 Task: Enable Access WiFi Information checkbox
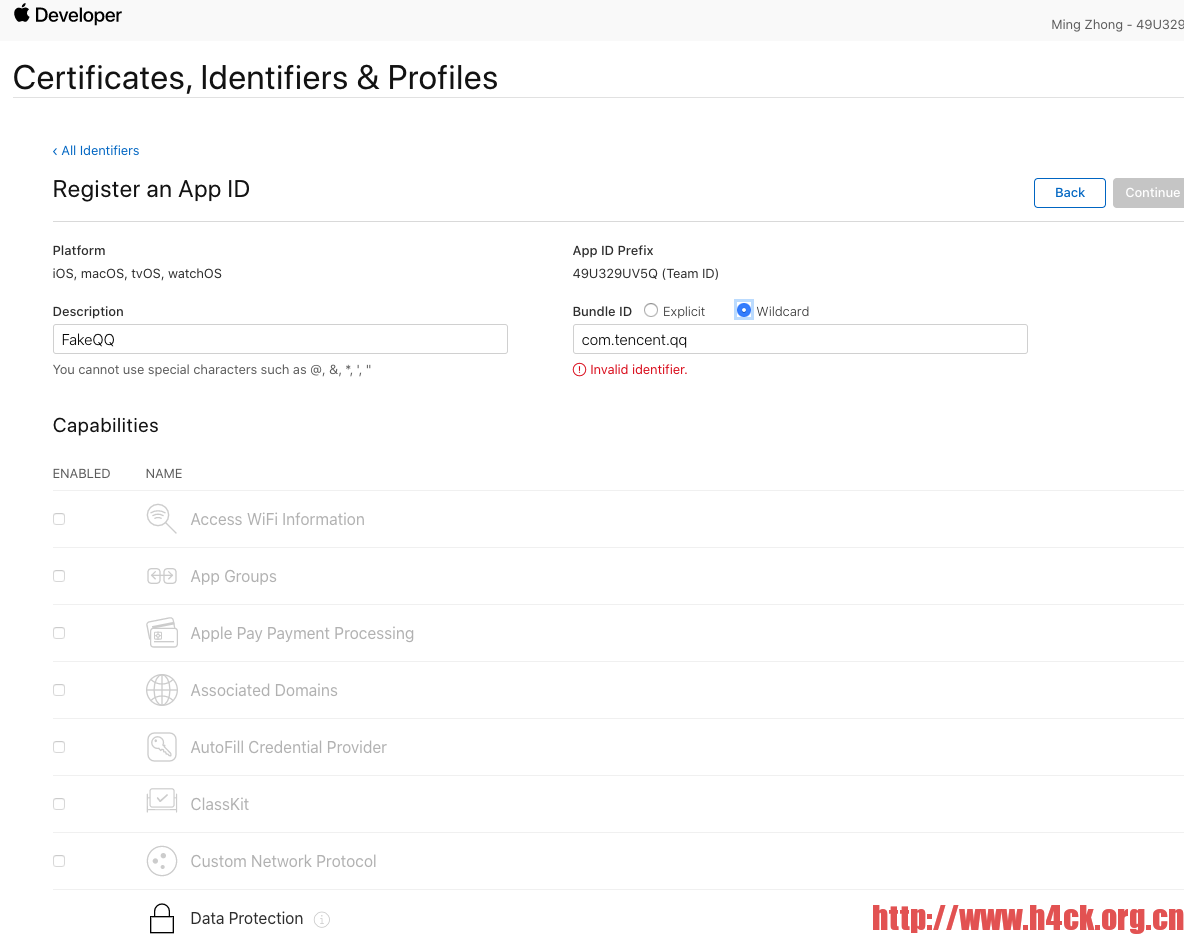59,519
